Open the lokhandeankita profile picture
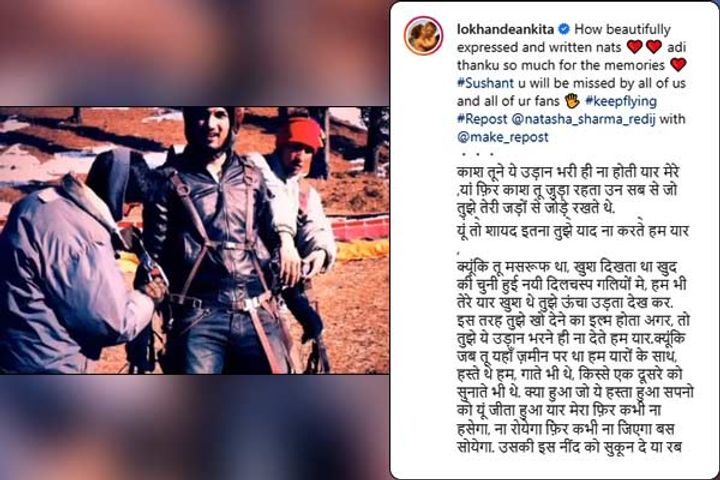Viewport: 720px width, 480px height. click(423, 36)
